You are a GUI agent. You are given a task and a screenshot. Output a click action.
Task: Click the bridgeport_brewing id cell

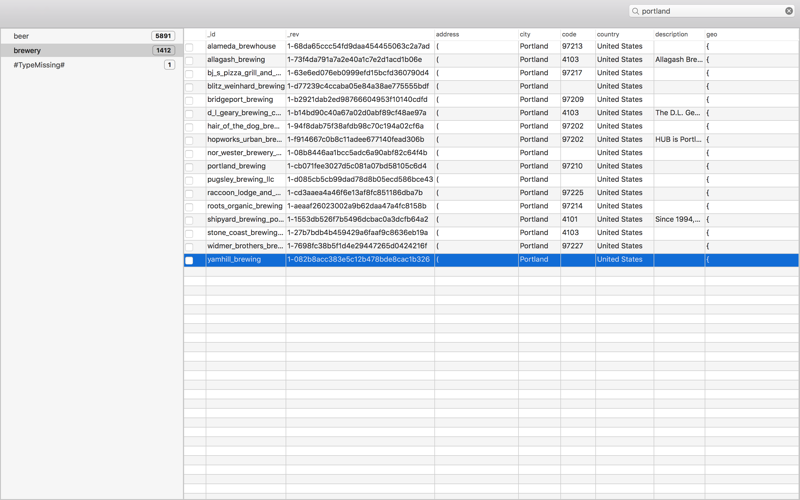[245, 99]
